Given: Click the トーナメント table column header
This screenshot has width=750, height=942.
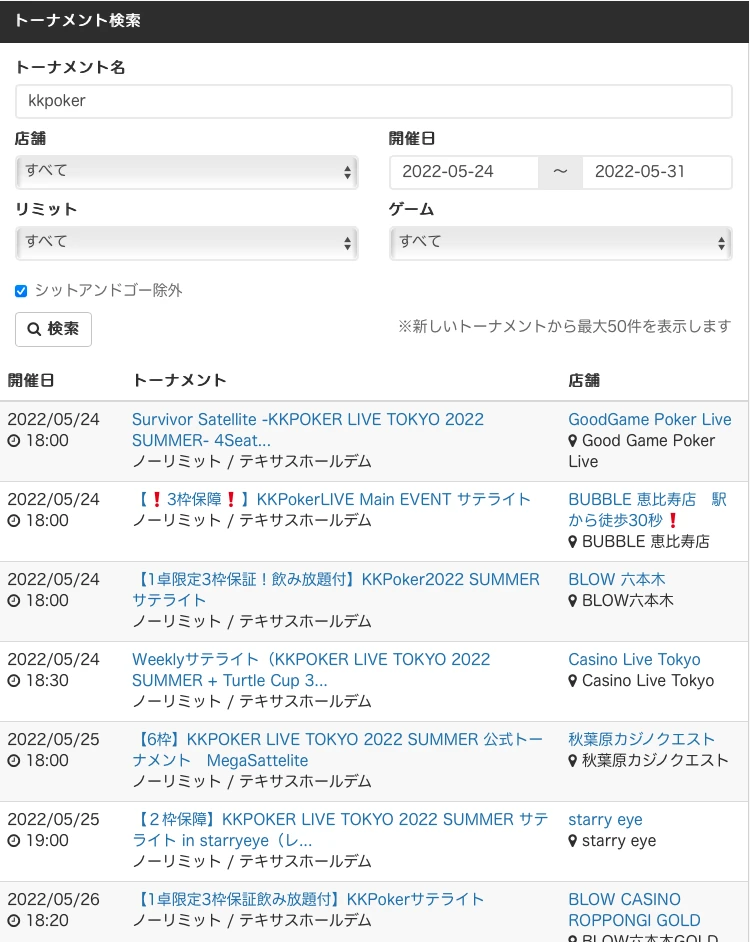Looking at the screenshot, I should pyautogui.click(x=179, y=380).
